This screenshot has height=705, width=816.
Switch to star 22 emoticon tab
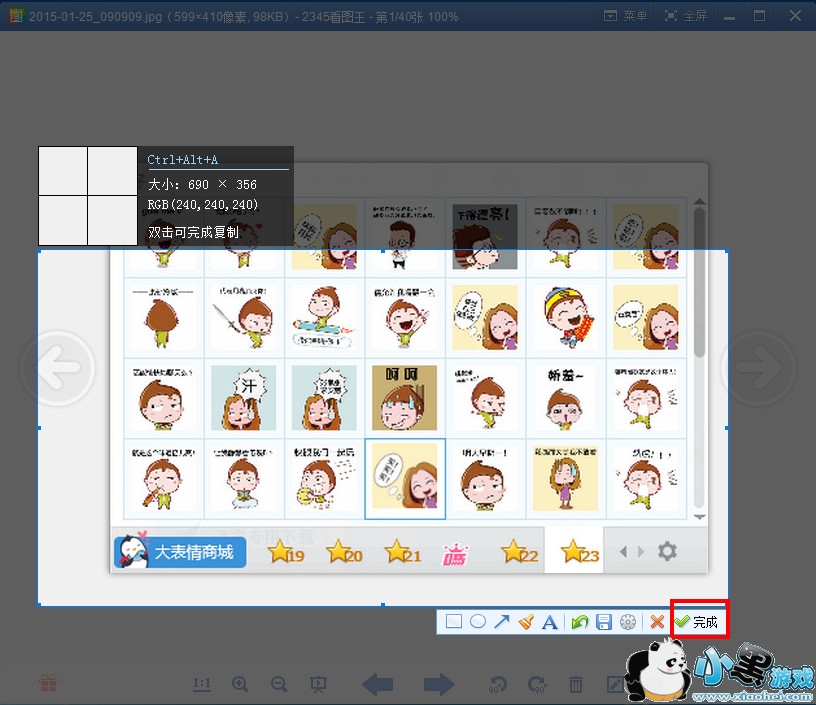click(x=520, y=552)
